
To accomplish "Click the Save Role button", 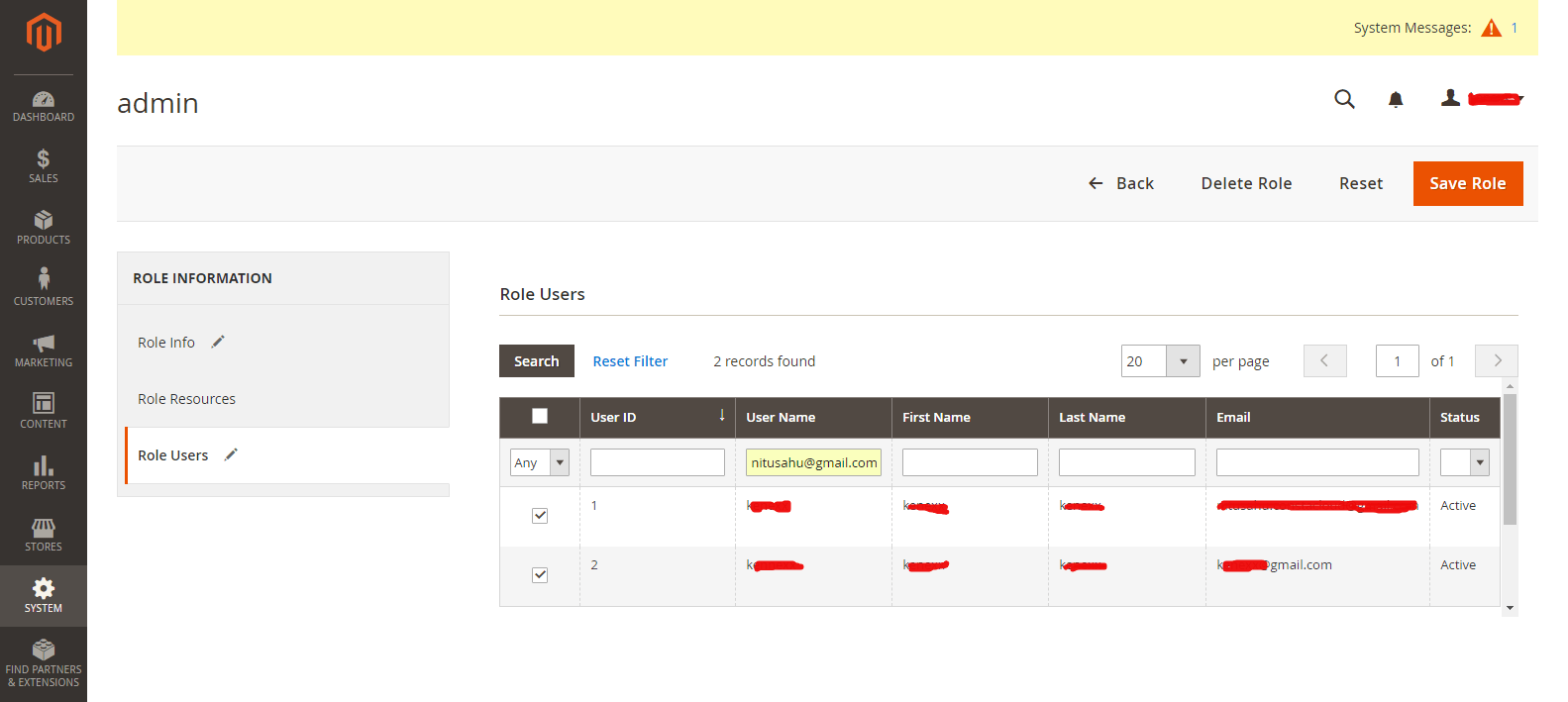I will (x=1468, y=183).
